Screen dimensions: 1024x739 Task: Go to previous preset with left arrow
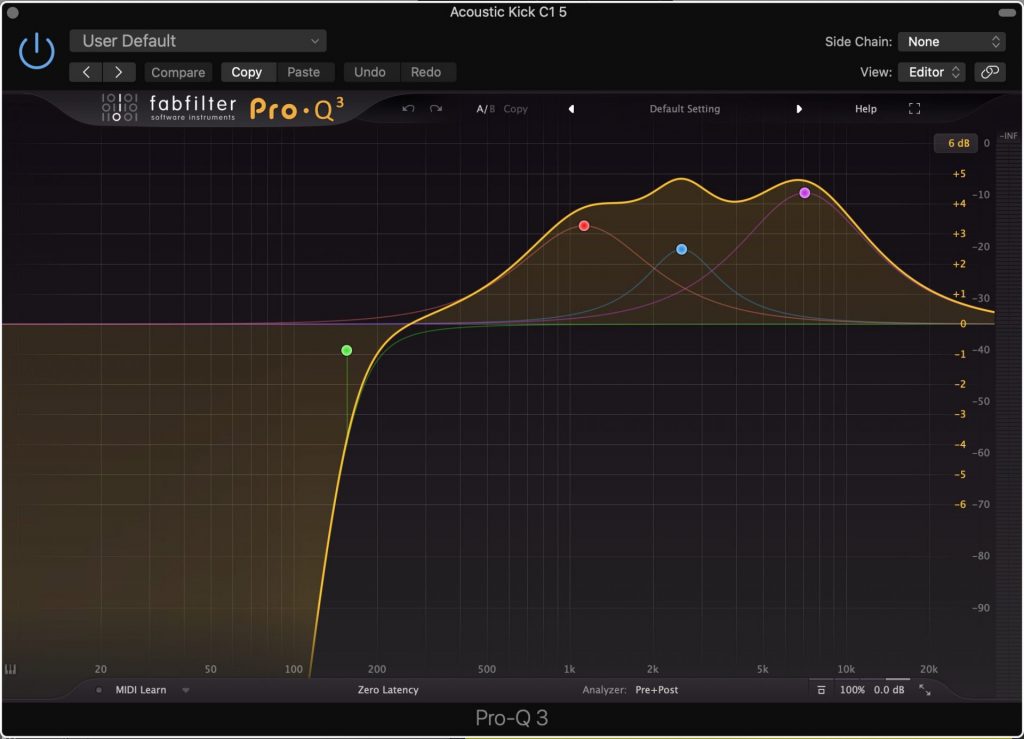pos(86,72)
